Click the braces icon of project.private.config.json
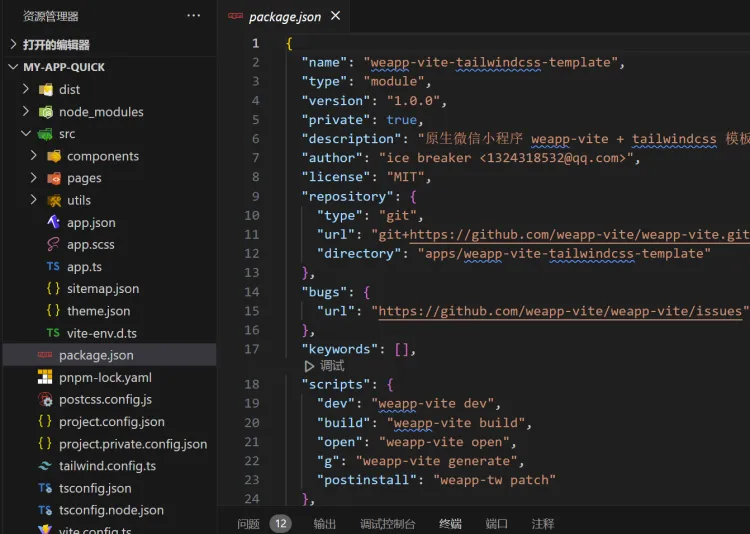Screen dimensions: 750x534 click(x=45, y=444)
